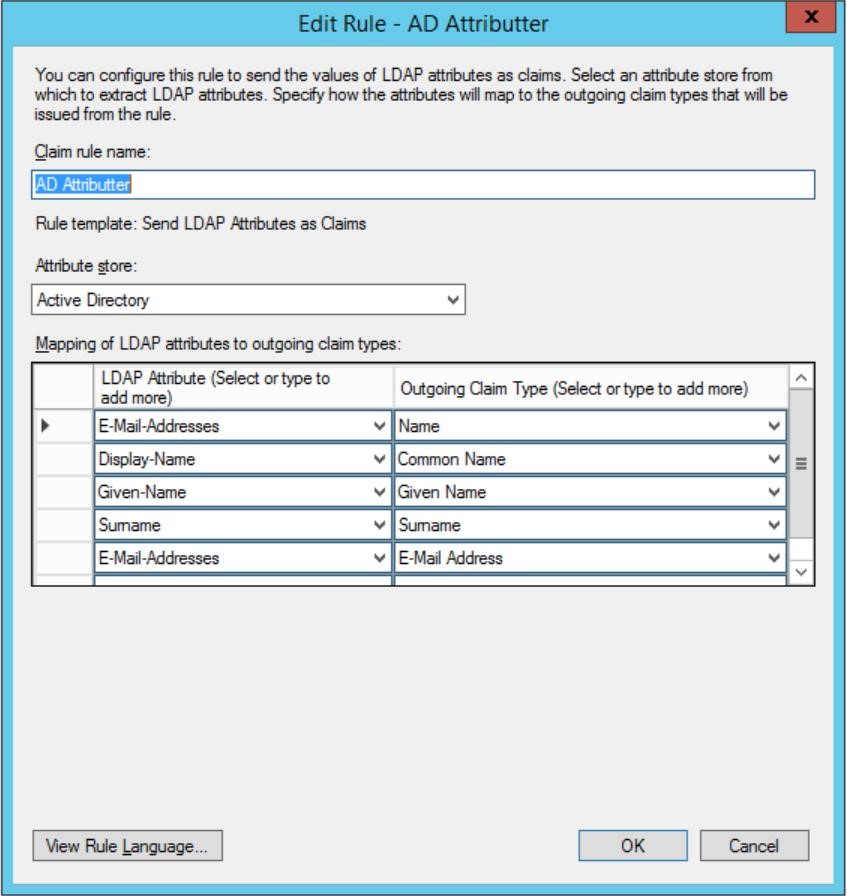Open the Given Name outgoing claim dropdown
The image size is (847, 896).
773,492
